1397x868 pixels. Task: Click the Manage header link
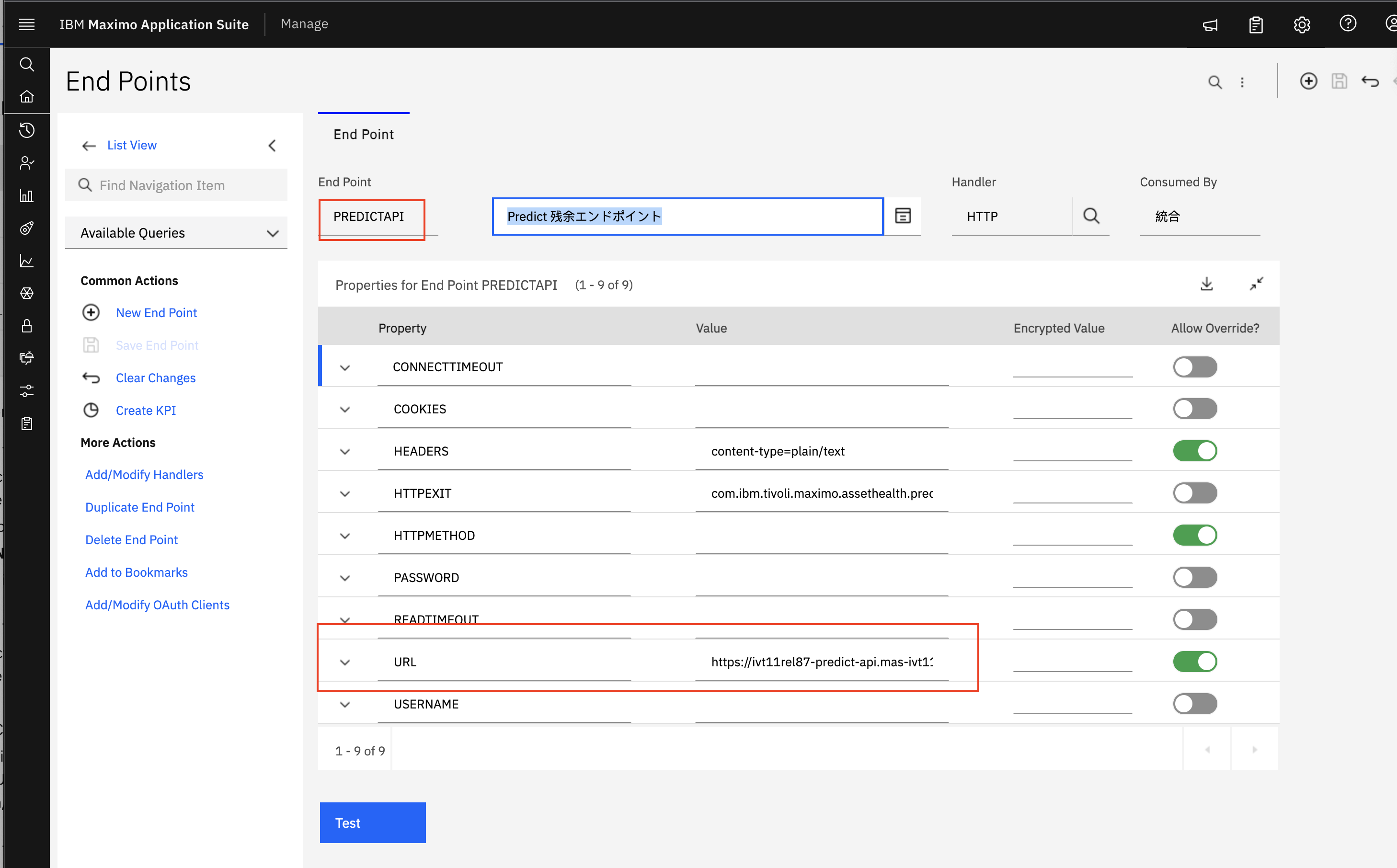click(304, 23)
